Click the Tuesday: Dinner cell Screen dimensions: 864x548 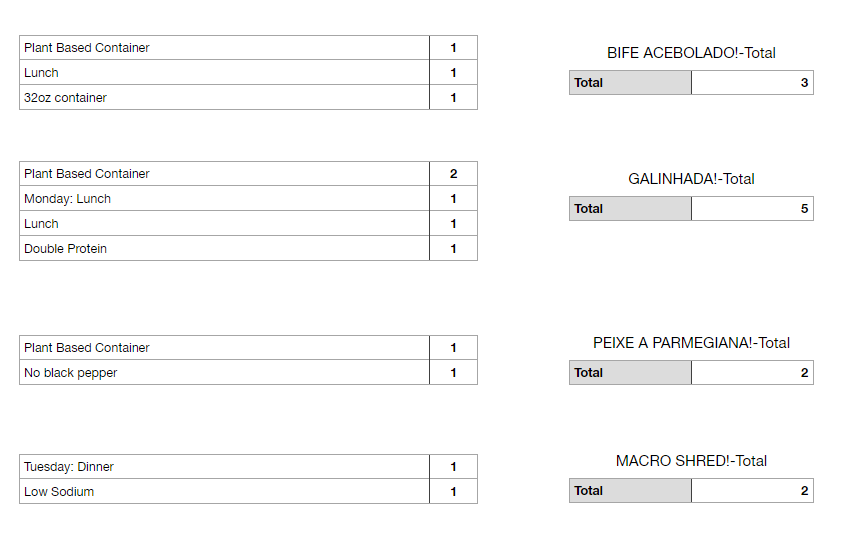point(69,467)
